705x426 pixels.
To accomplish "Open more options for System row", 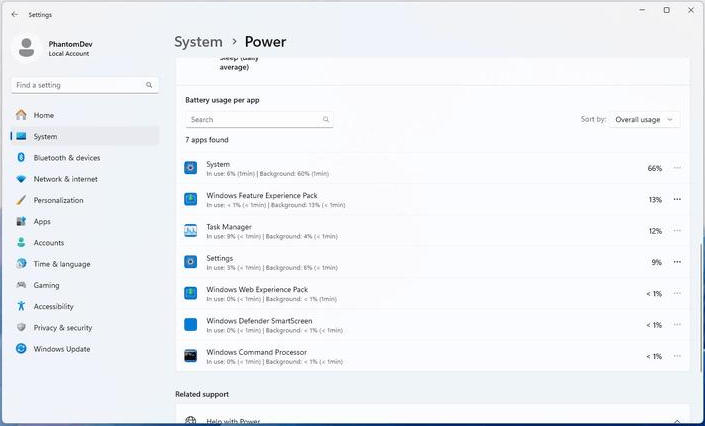I will (677, 168).
